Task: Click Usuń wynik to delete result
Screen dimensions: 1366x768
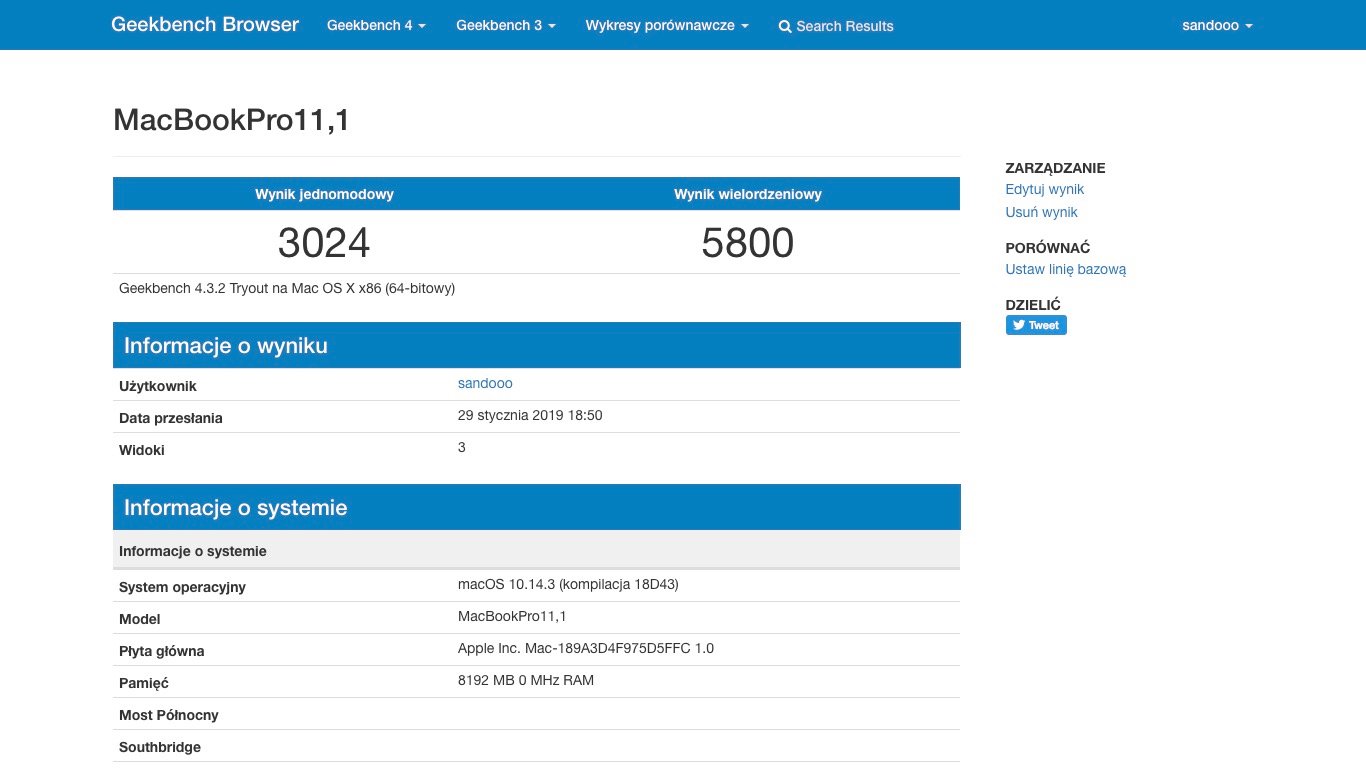Action: tap(1041, 212)
